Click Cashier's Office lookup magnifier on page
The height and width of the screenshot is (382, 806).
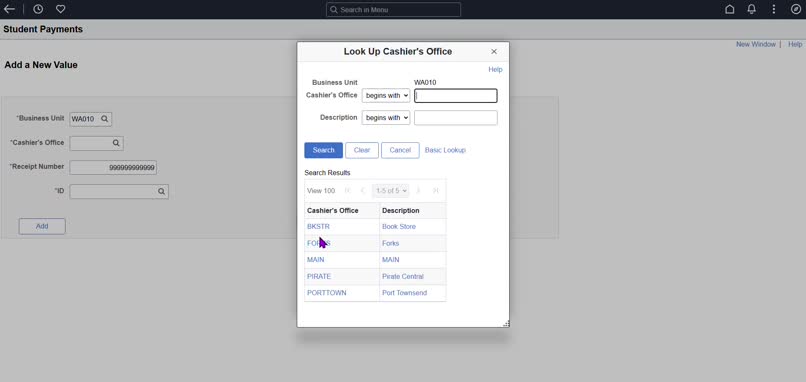click(116, 143)
